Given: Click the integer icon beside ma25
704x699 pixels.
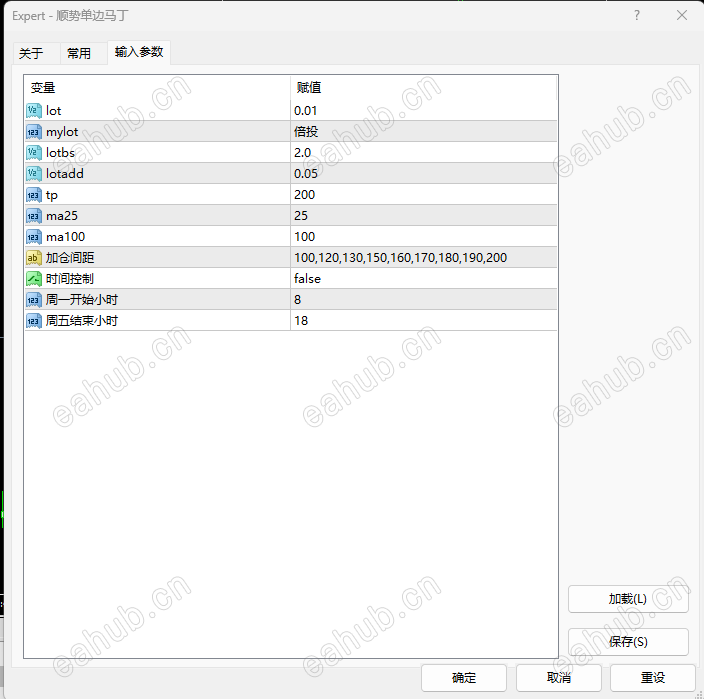Looking at the screenshot, I should click(34, 216).
